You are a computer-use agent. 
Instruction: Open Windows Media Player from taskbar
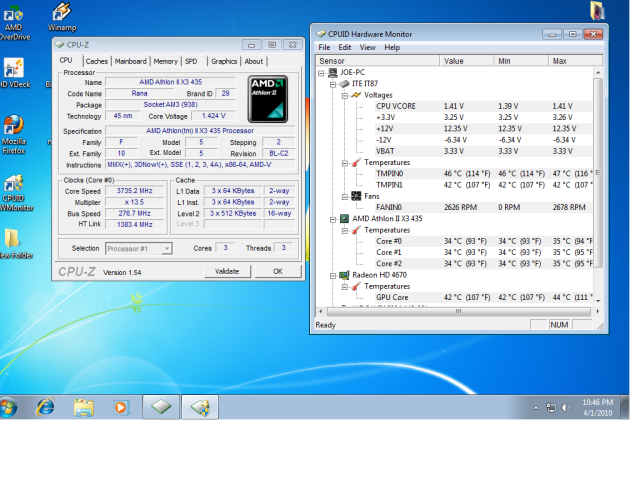(121, 407)
